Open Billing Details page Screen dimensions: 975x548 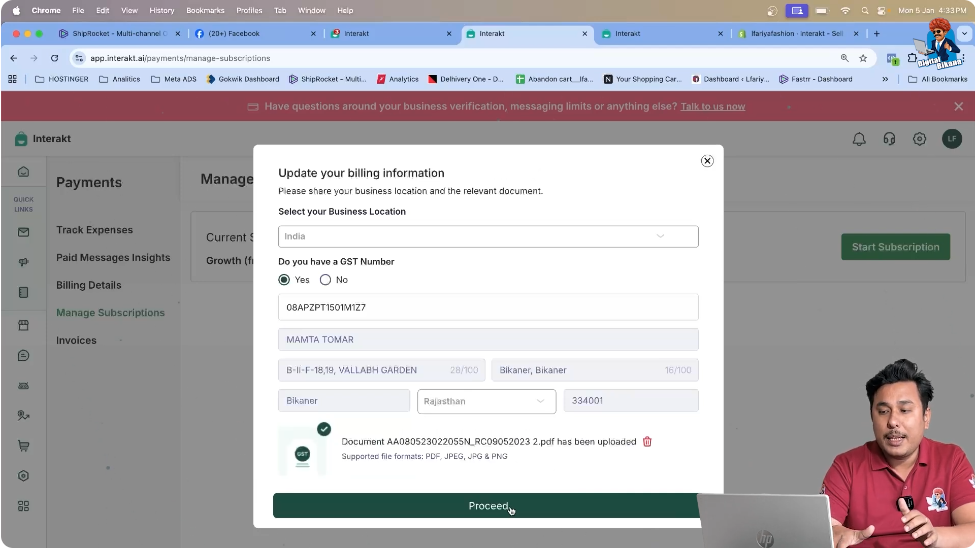pos(89,285)
